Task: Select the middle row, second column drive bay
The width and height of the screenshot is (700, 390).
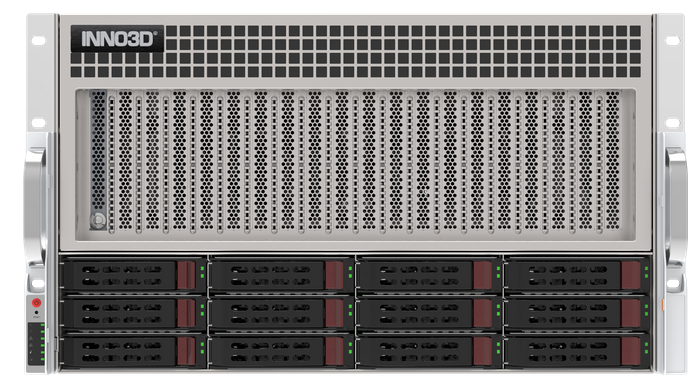Action: point(281,313)
